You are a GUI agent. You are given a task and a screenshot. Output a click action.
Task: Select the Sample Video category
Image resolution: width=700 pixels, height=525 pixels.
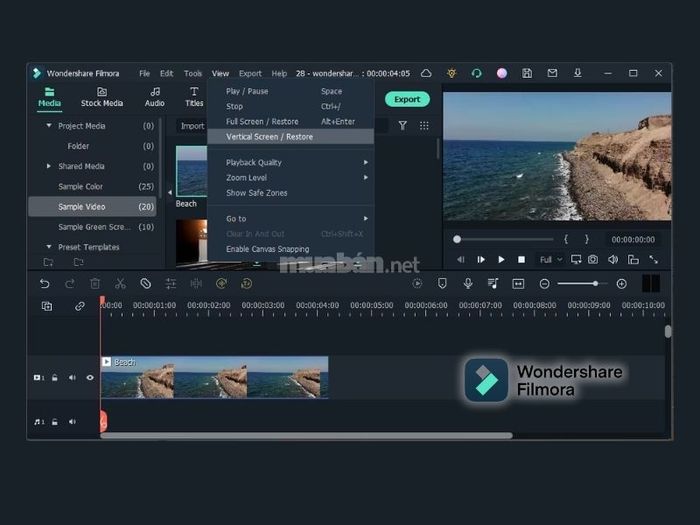tap(92, 207)
